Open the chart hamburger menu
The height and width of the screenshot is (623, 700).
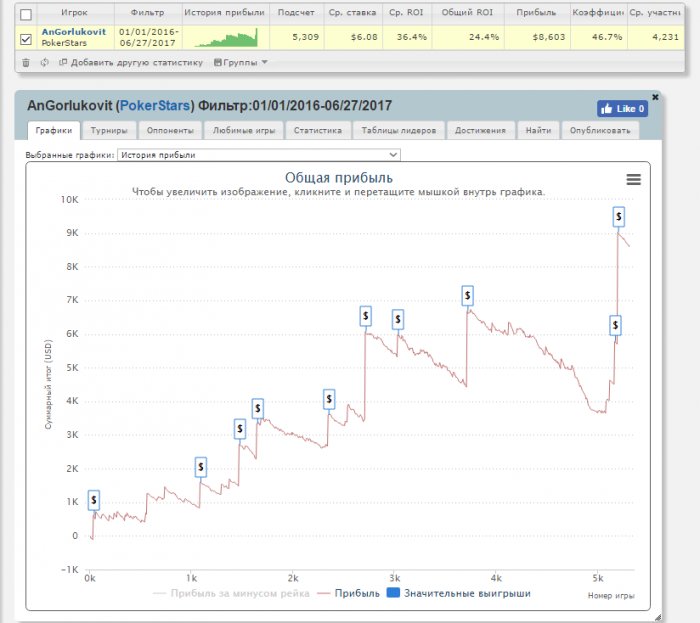point(633,179)
